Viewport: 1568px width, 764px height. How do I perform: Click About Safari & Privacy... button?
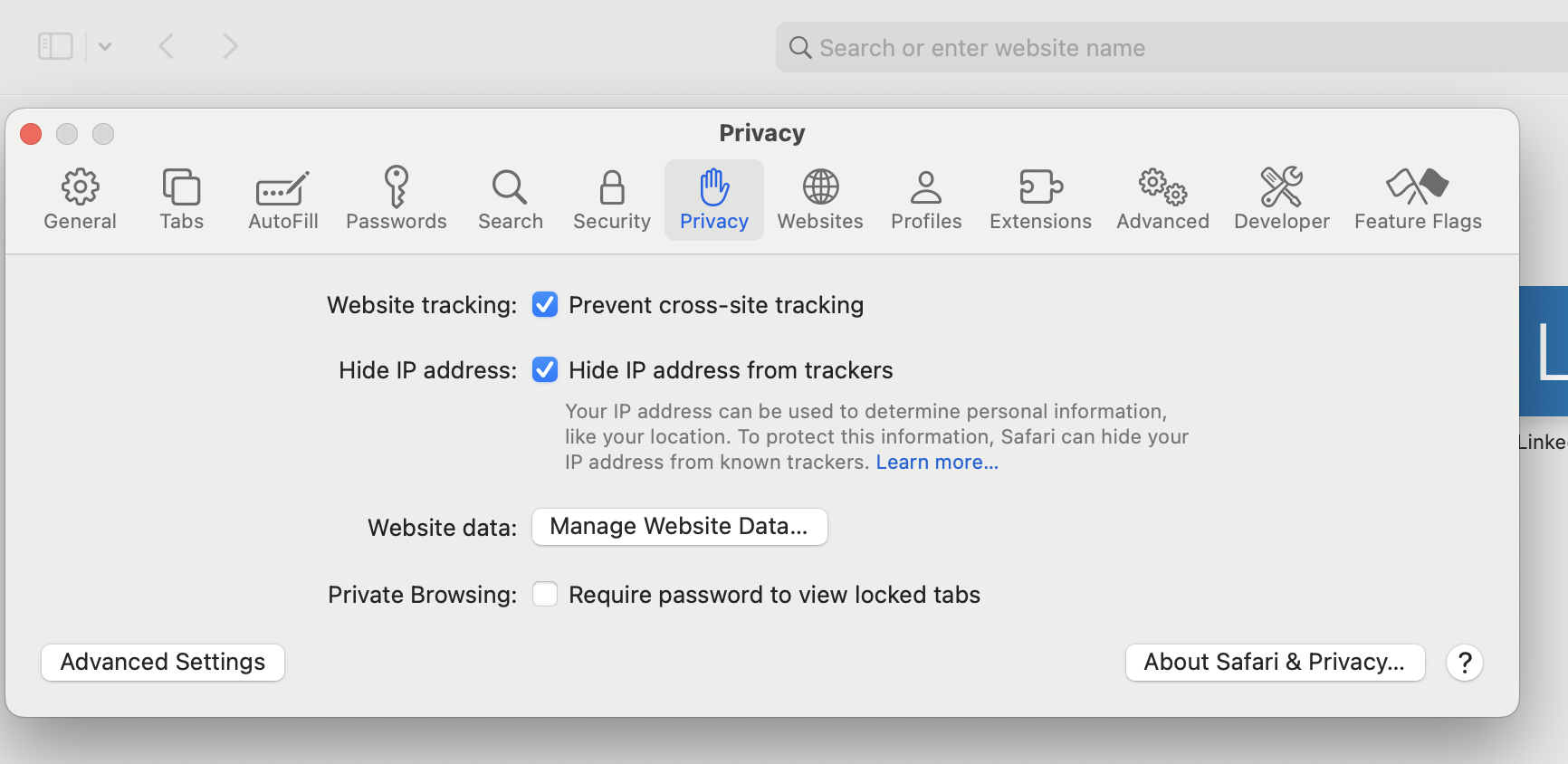[x=1275, y=663]
